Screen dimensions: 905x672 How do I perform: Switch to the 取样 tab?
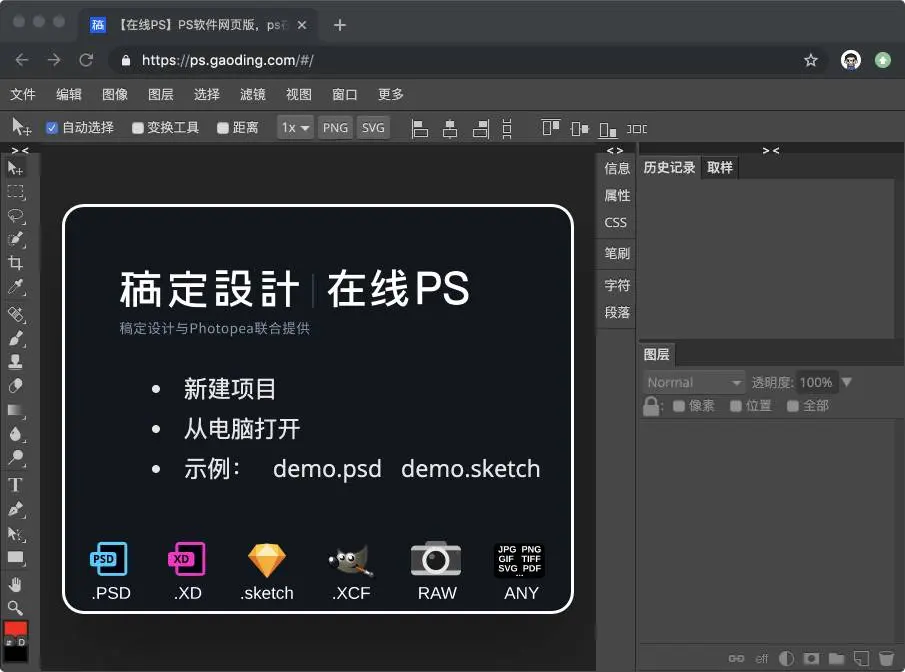coord(719,167)
